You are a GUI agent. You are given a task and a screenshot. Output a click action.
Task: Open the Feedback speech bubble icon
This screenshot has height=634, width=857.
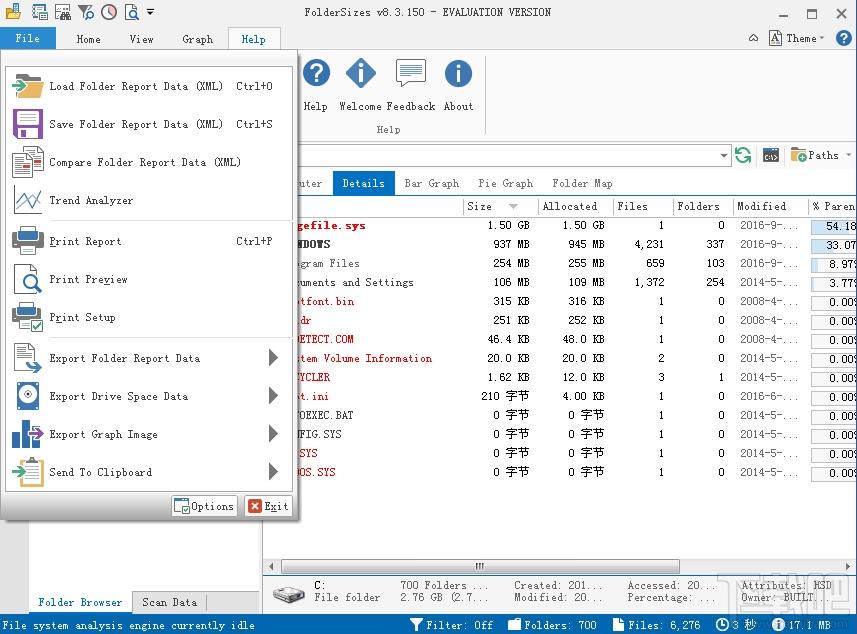(x=410, y=73)
